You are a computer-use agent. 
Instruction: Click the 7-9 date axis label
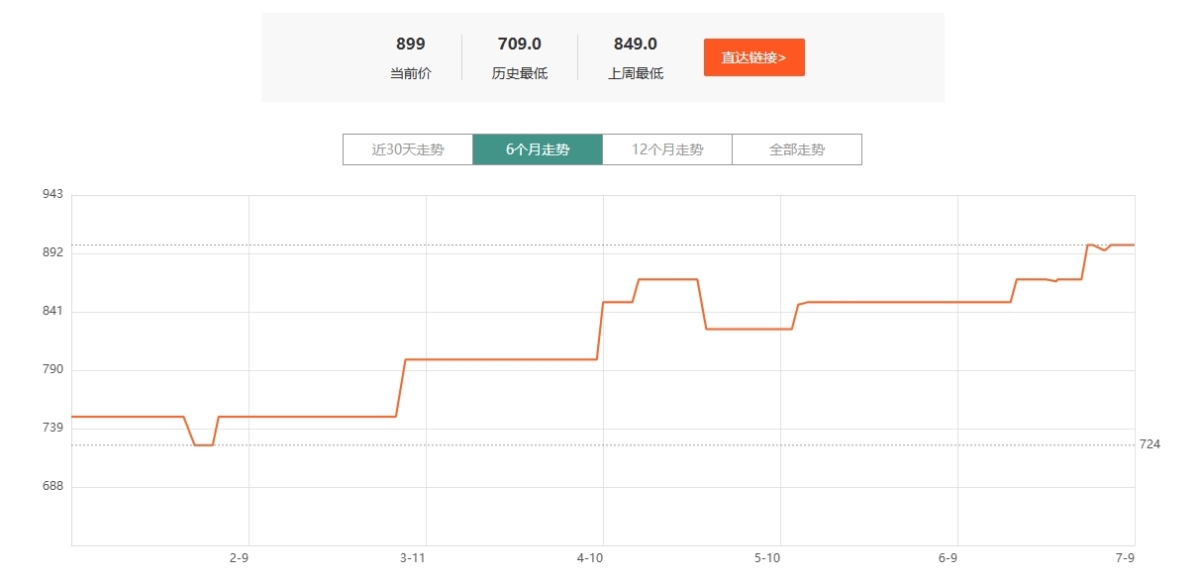[x=1125, y=557]
